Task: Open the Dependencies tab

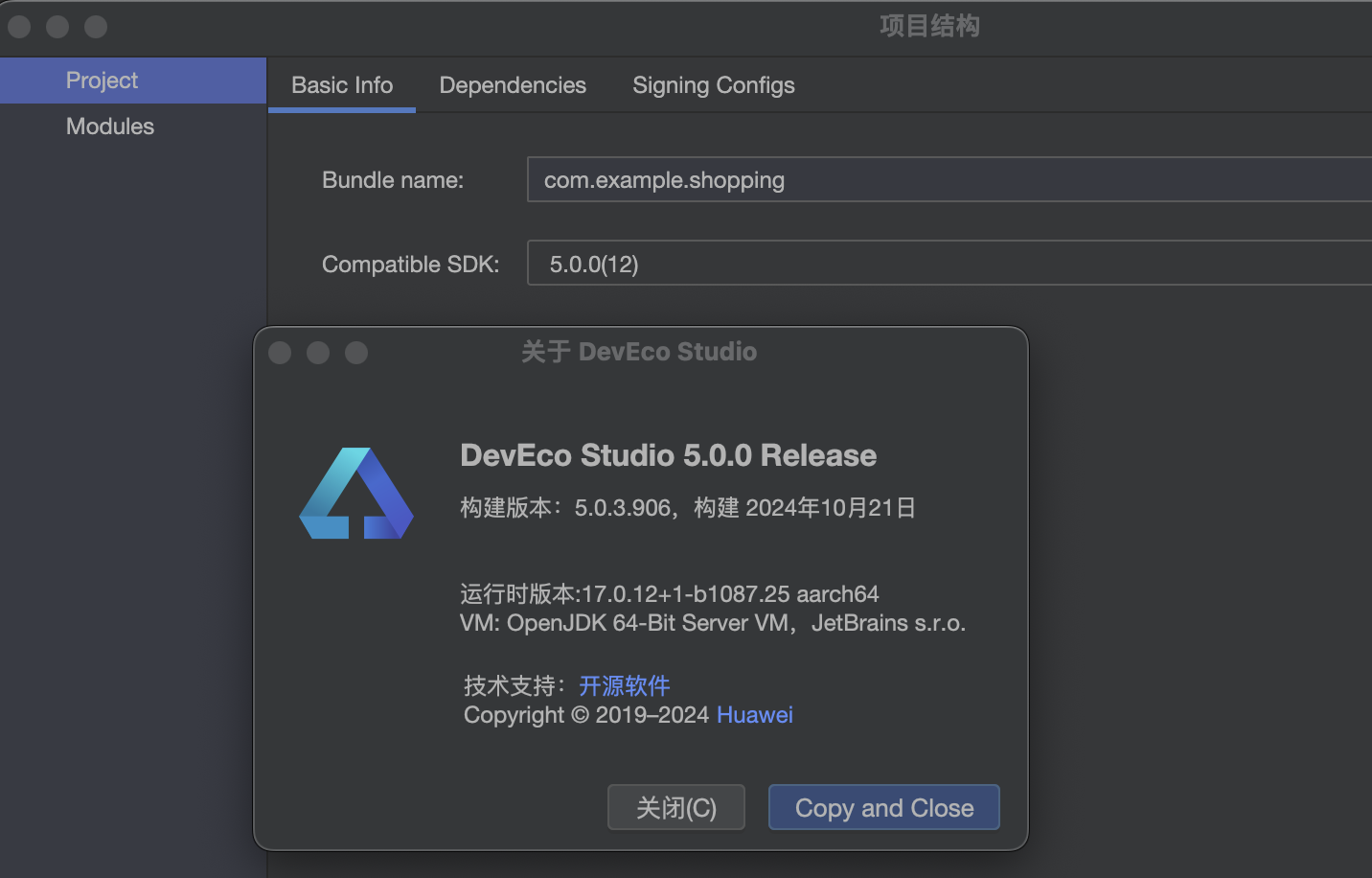Action: click(513, 85)
